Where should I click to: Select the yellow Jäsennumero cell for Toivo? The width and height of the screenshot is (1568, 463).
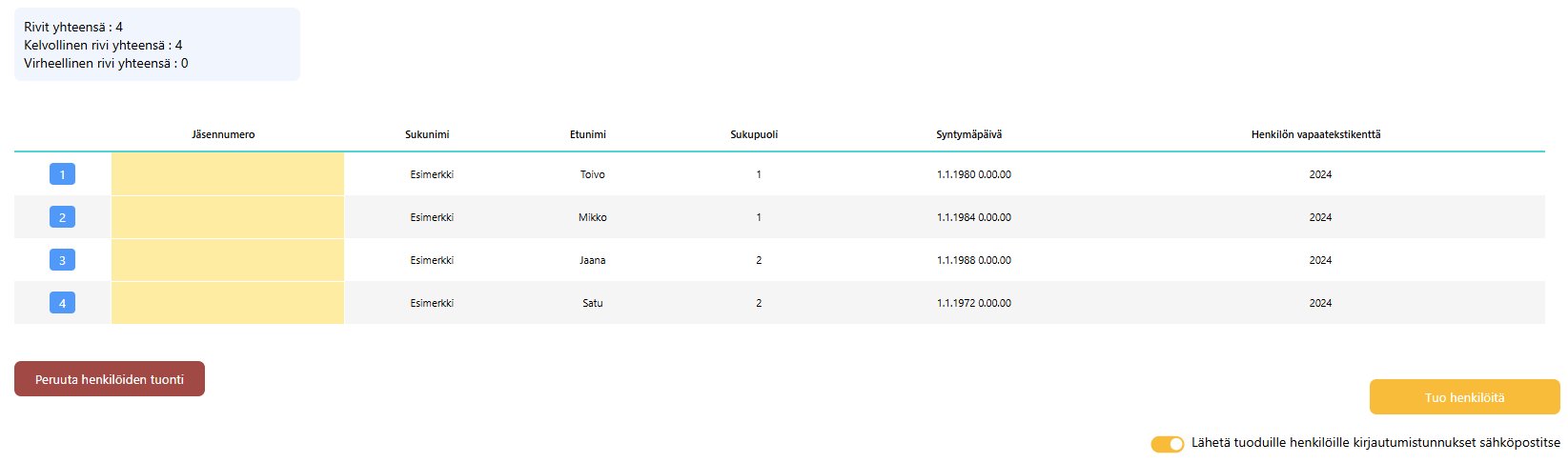pyautogui.click(x=228, y=174)
